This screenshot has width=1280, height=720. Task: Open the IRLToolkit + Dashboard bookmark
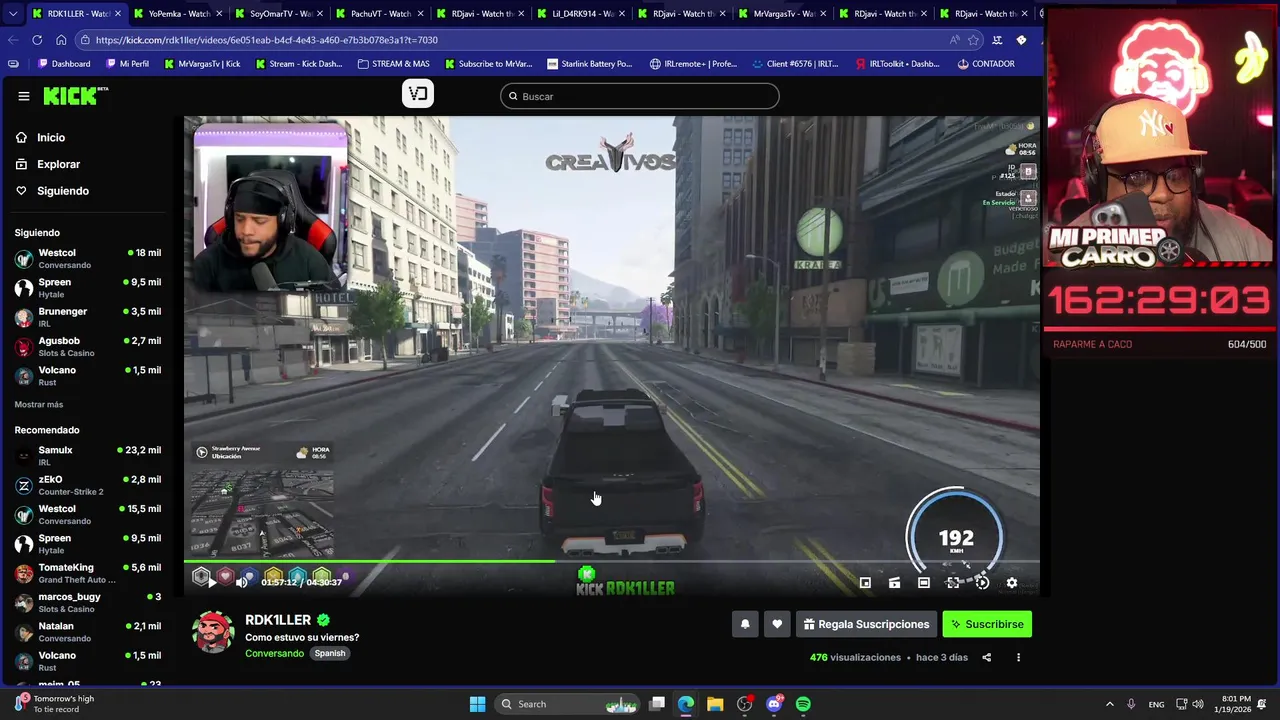pyautogui.click(x=897, y=64)
